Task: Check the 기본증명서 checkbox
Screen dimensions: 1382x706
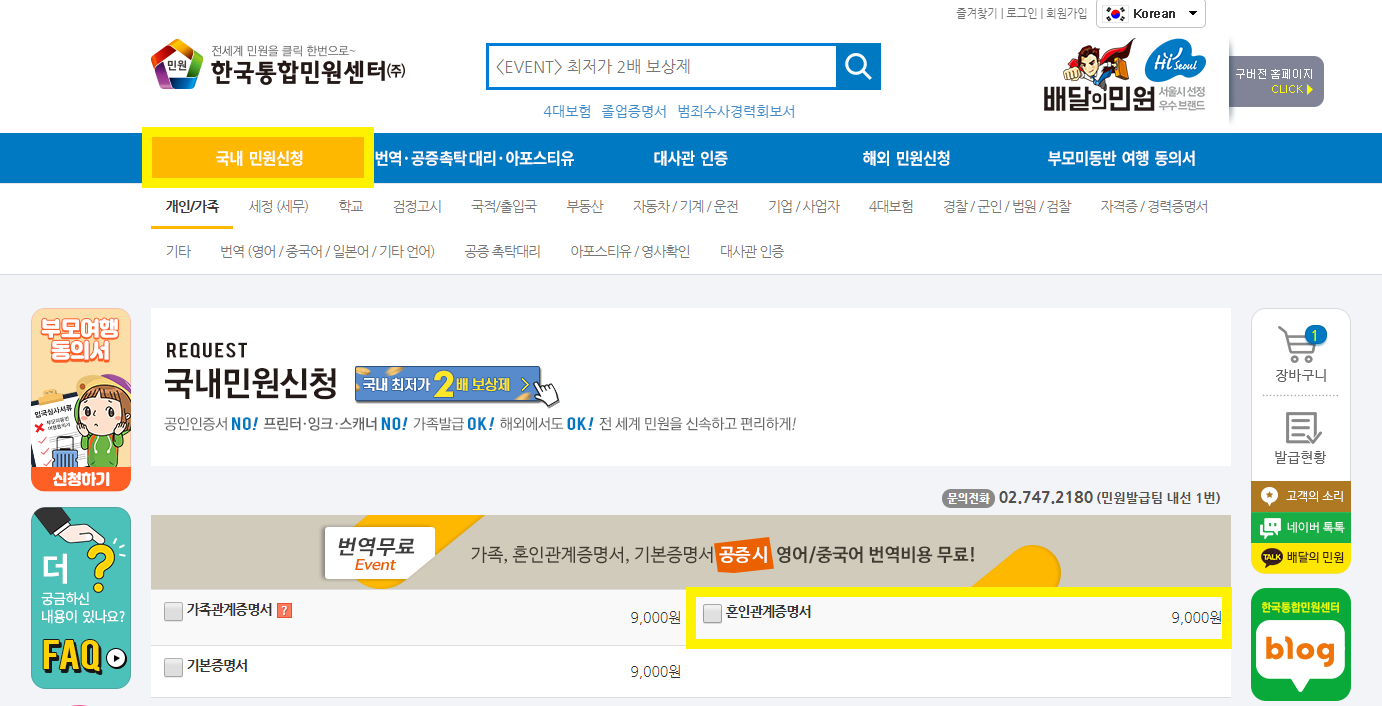Action: 174,667
